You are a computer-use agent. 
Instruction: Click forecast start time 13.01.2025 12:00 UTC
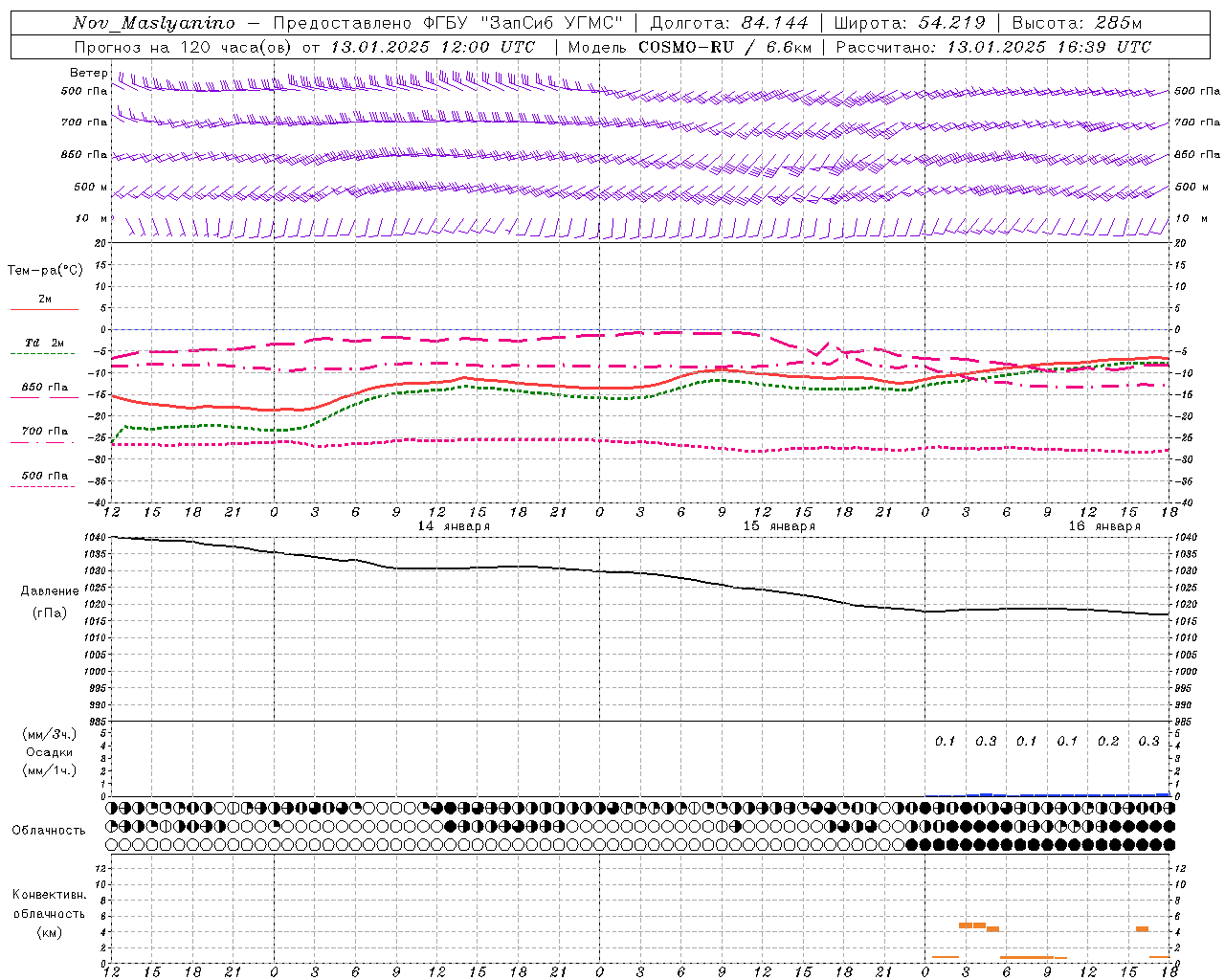click(x=434, y=47)
